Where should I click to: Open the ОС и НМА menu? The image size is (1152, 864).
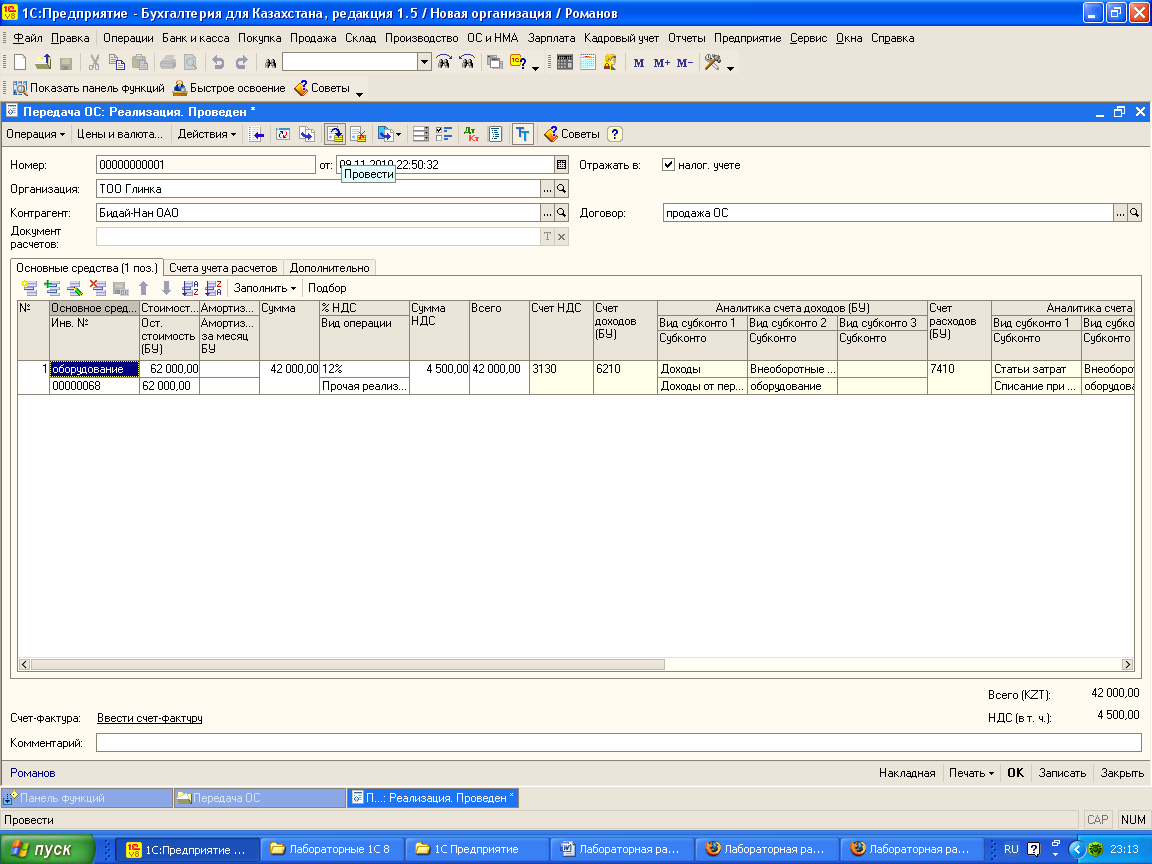click(492, 38)
